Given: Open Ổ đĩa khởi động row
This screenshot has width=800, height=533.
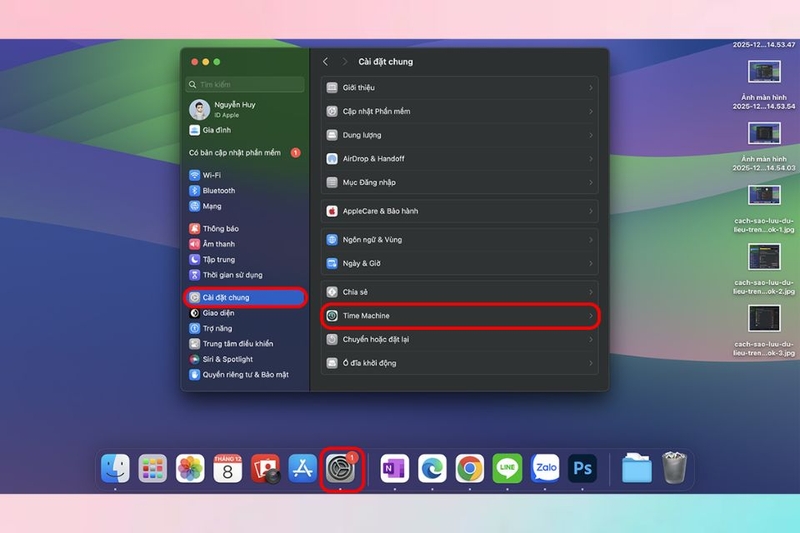Looking at the screenshot, I should pyautogui.click(x=460, y=363).
